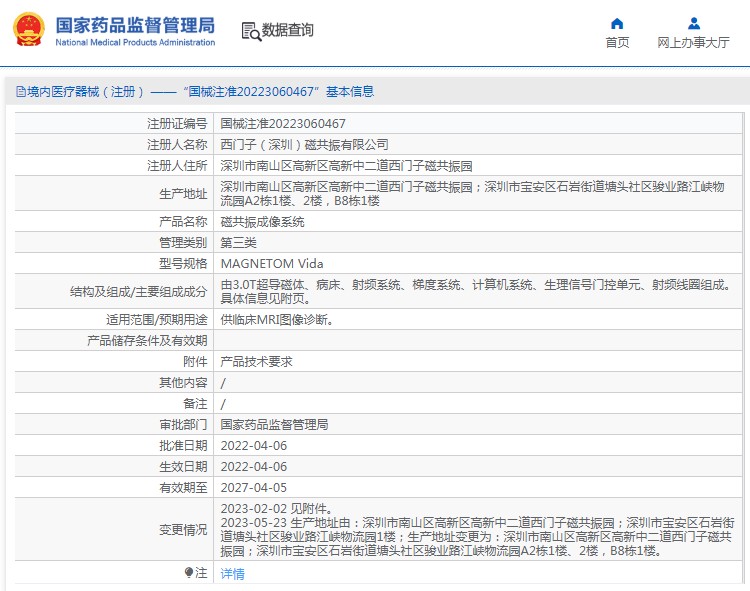Open the 首页 home link
This screenshot has height=591, width=750.
(617, 43)
